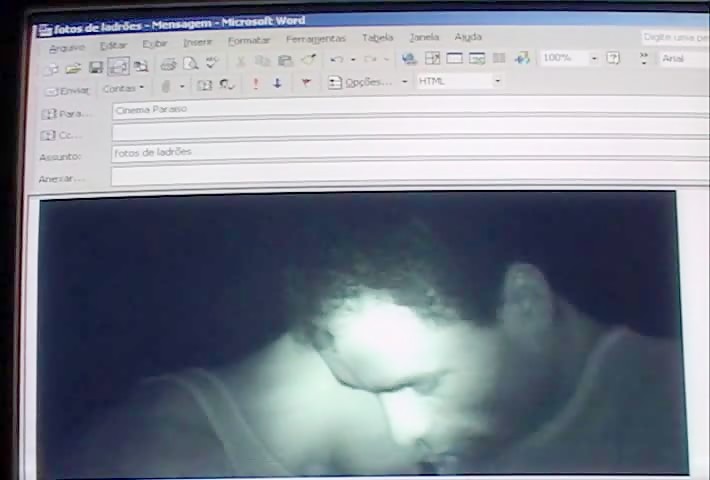The width and height of the screenshot is (710, 480).
Task: Expand the 100% zoom dropdown
Action: point(594,59)
